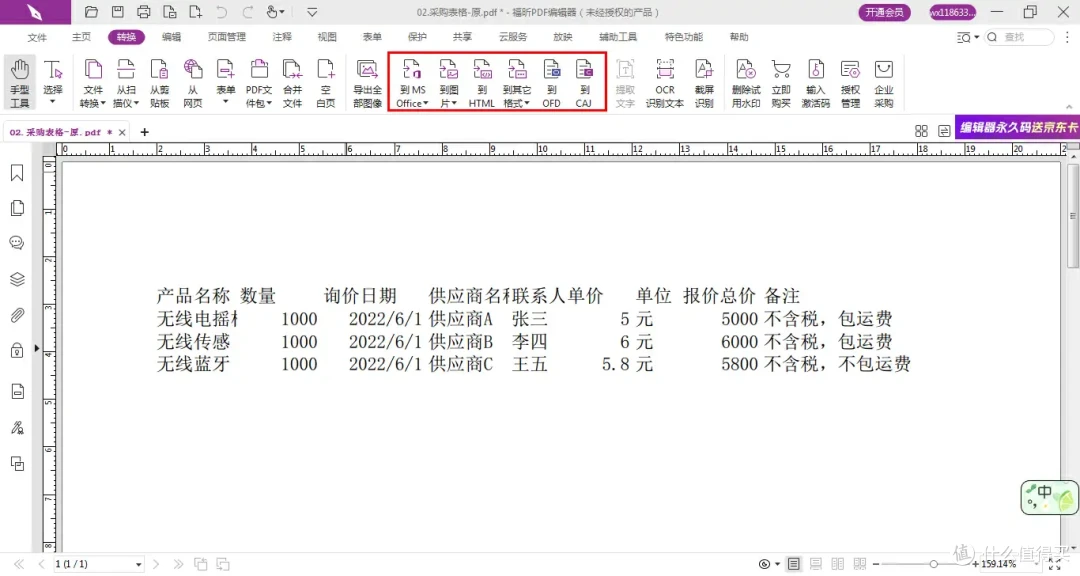
Task: Expand the left navigation panel arrow
Action: [37, 349]
